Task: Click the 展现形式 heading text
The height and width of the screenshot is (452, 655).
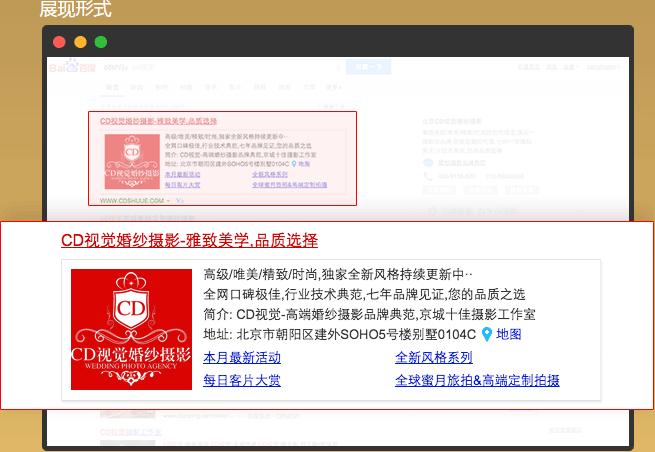Action: (75, 9)
